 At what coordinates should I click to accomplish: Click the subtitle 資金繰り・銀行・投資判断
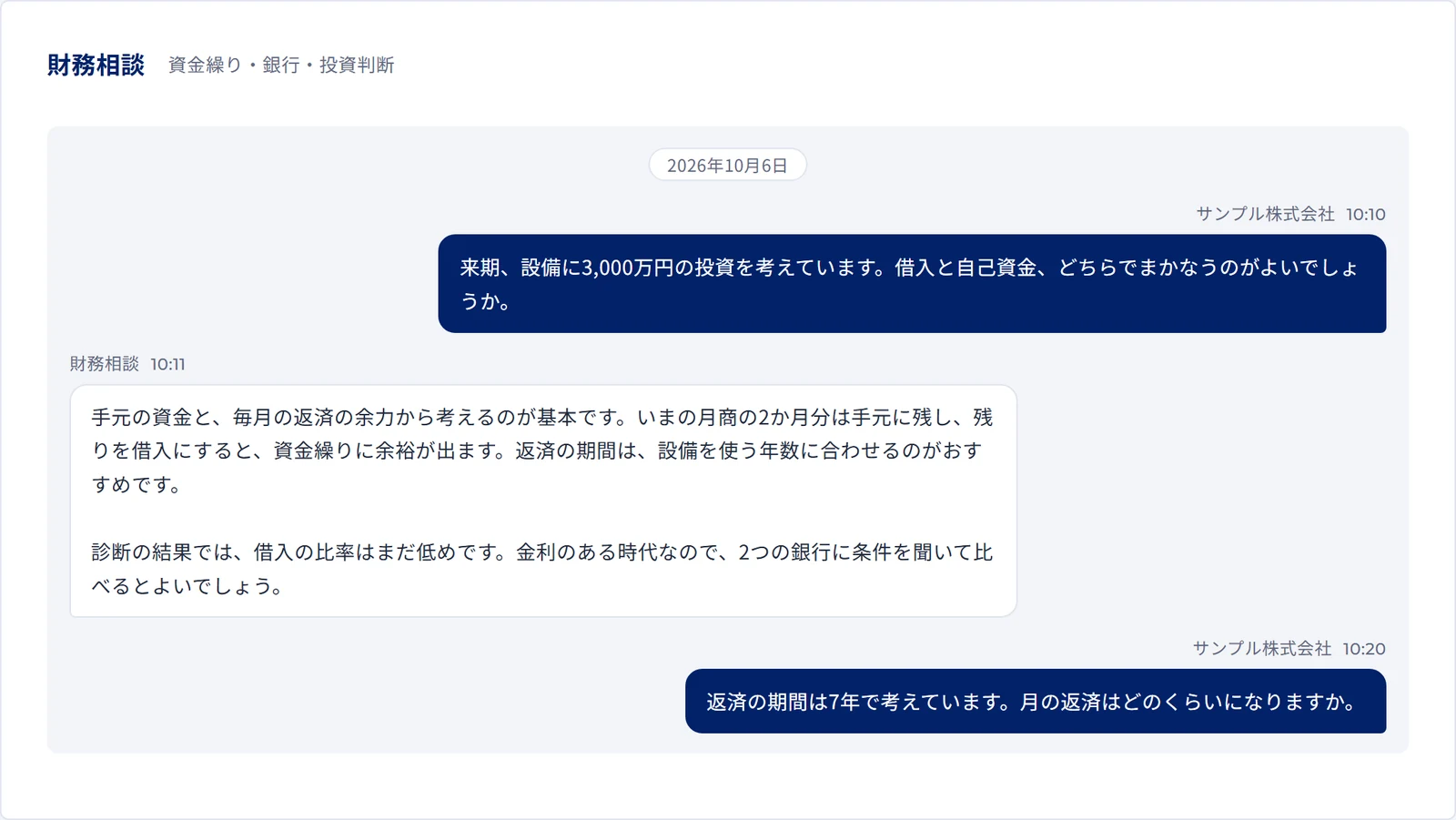coord(281,65)
